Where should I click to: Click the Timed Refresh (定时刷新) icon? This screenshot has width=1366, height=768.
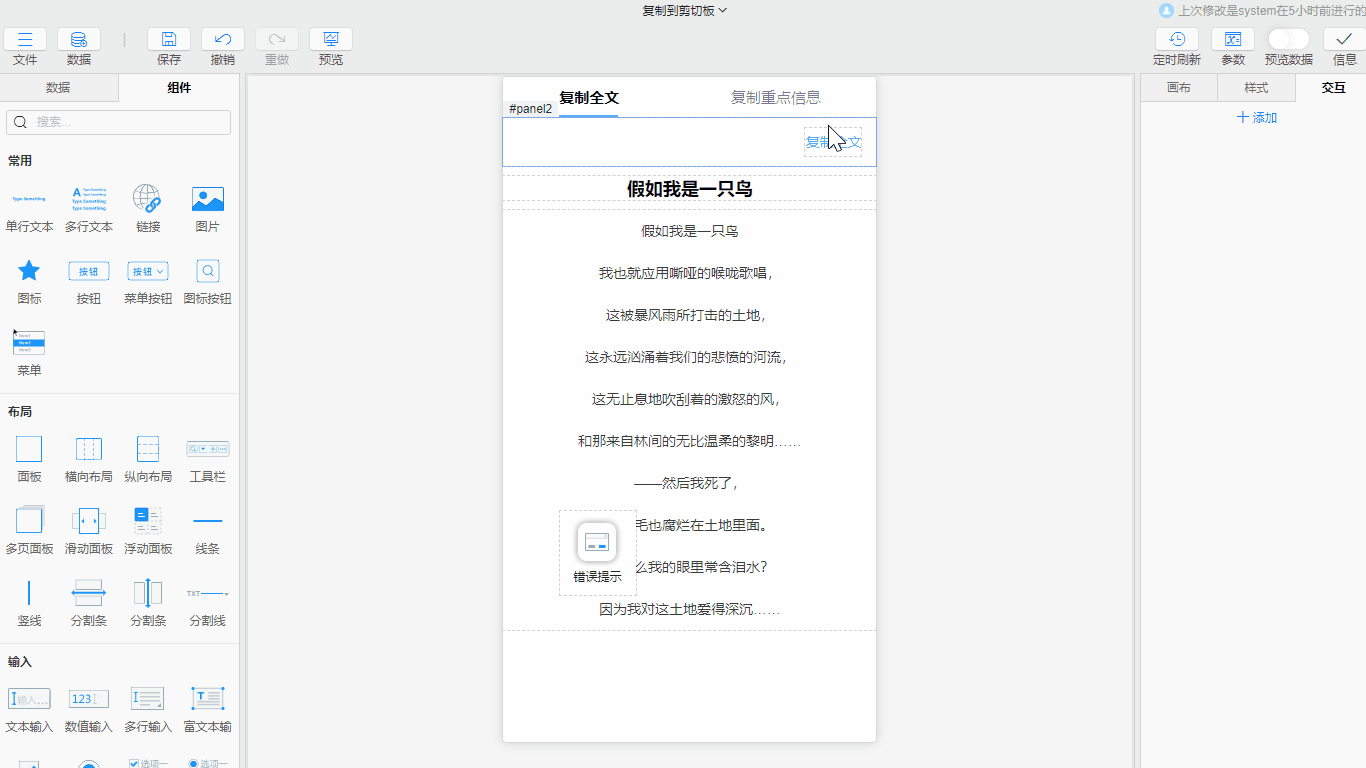[1177, 40]
